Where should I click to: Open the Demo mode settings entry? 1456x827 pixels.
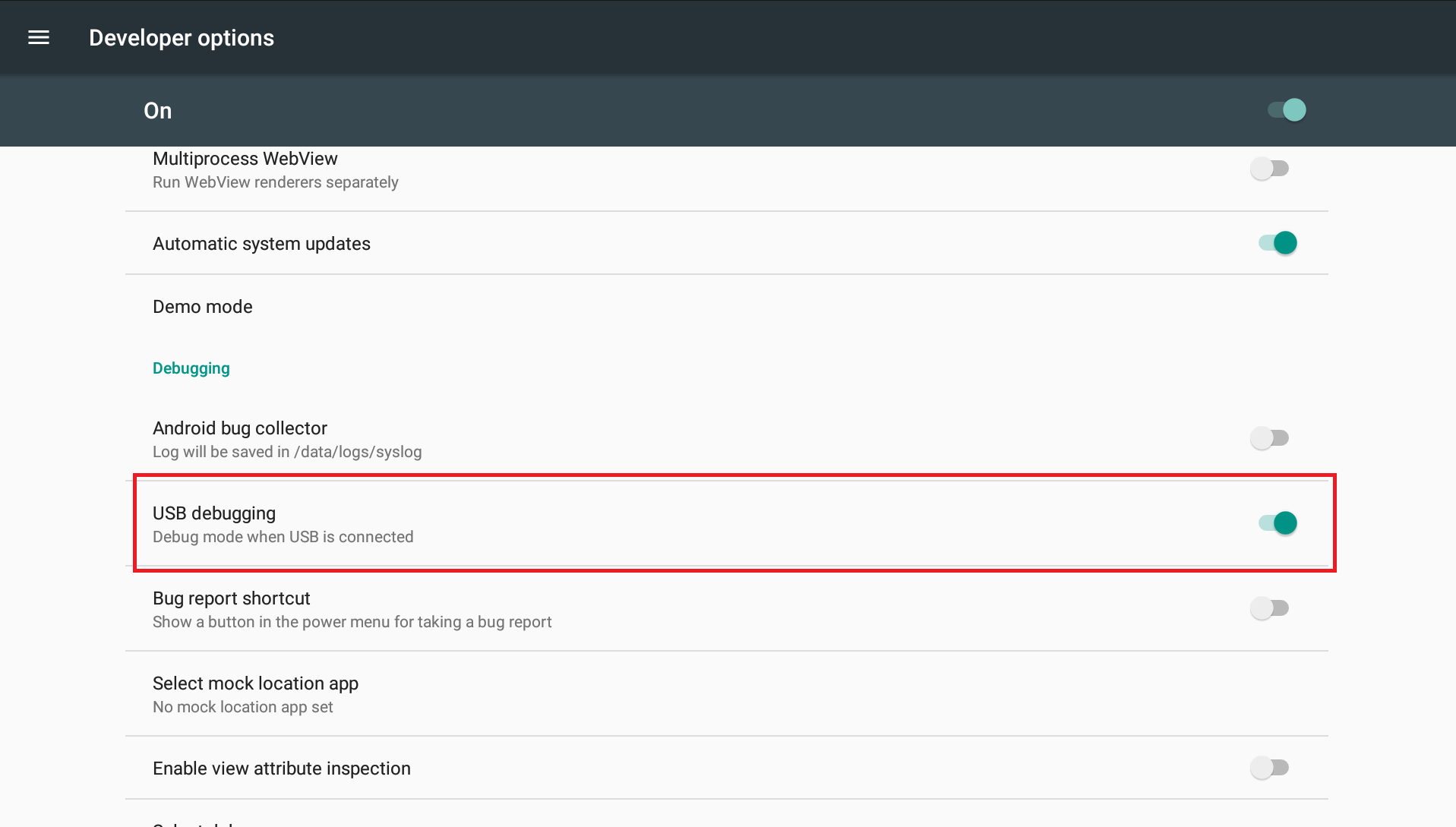[203, 307]
